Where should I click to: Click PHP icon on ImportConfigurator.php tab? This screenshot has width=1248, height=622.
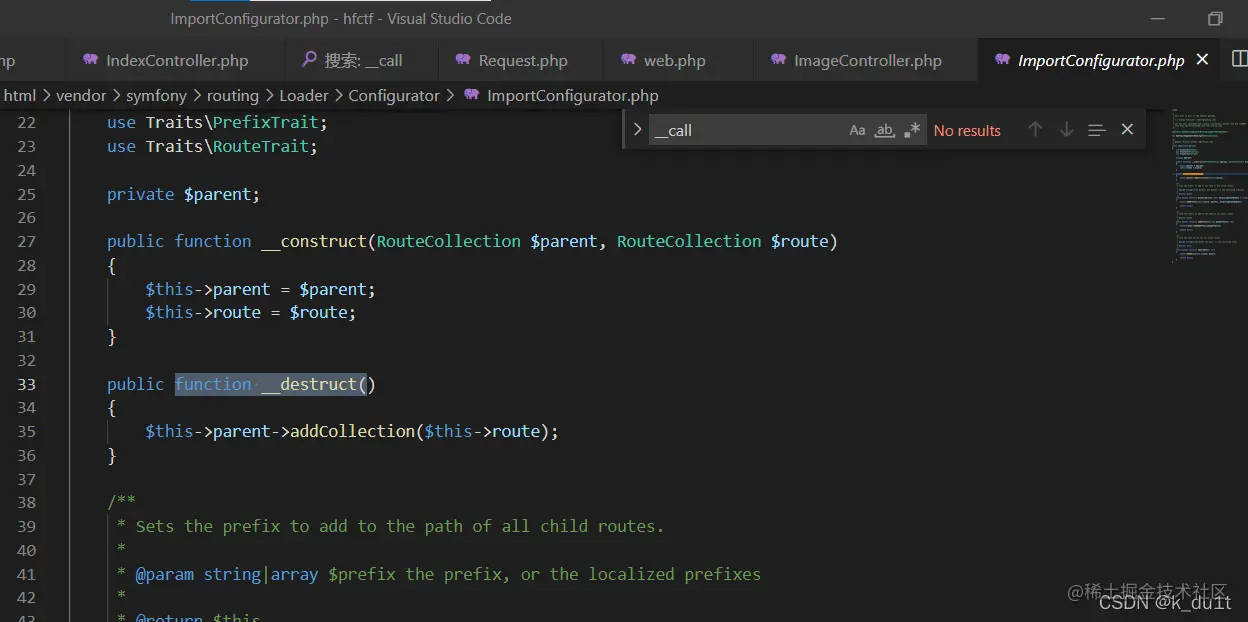(1002, 60)
